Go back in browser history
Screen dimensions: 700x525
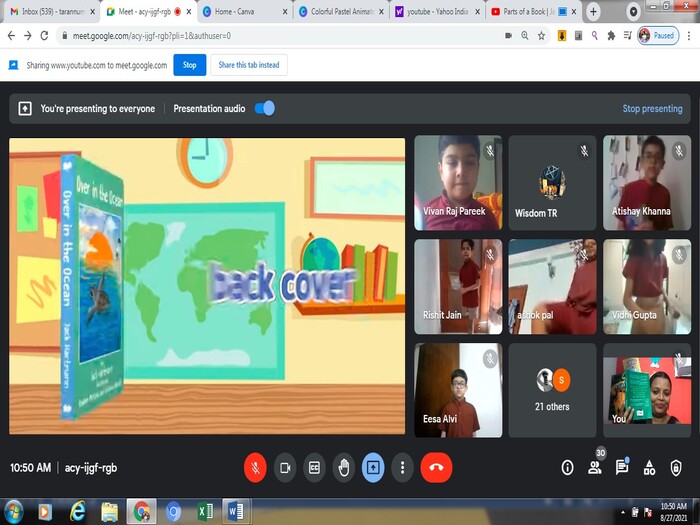(x=12, y=36)
